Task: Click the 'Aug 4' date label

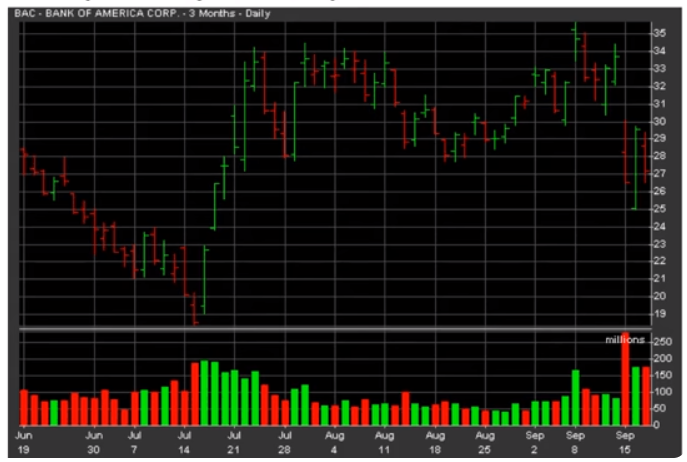Action: point(335,442)
